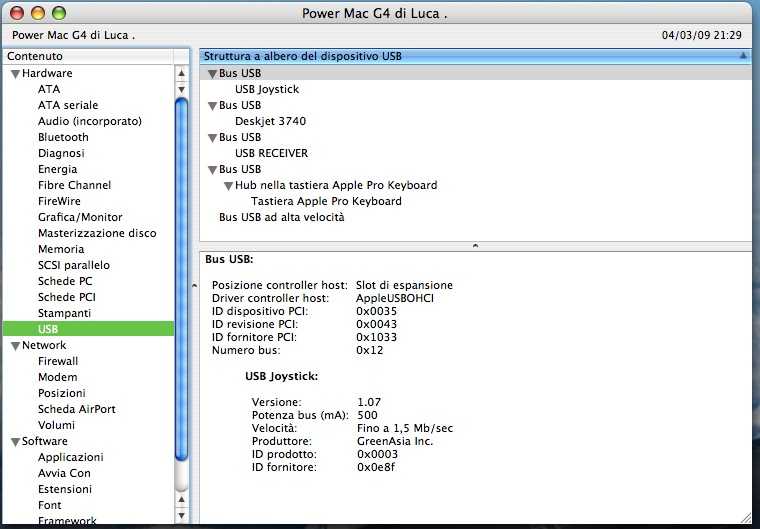Select Estensioni under Software
Screen dimensions: 760x529
(x=64, y=489)
